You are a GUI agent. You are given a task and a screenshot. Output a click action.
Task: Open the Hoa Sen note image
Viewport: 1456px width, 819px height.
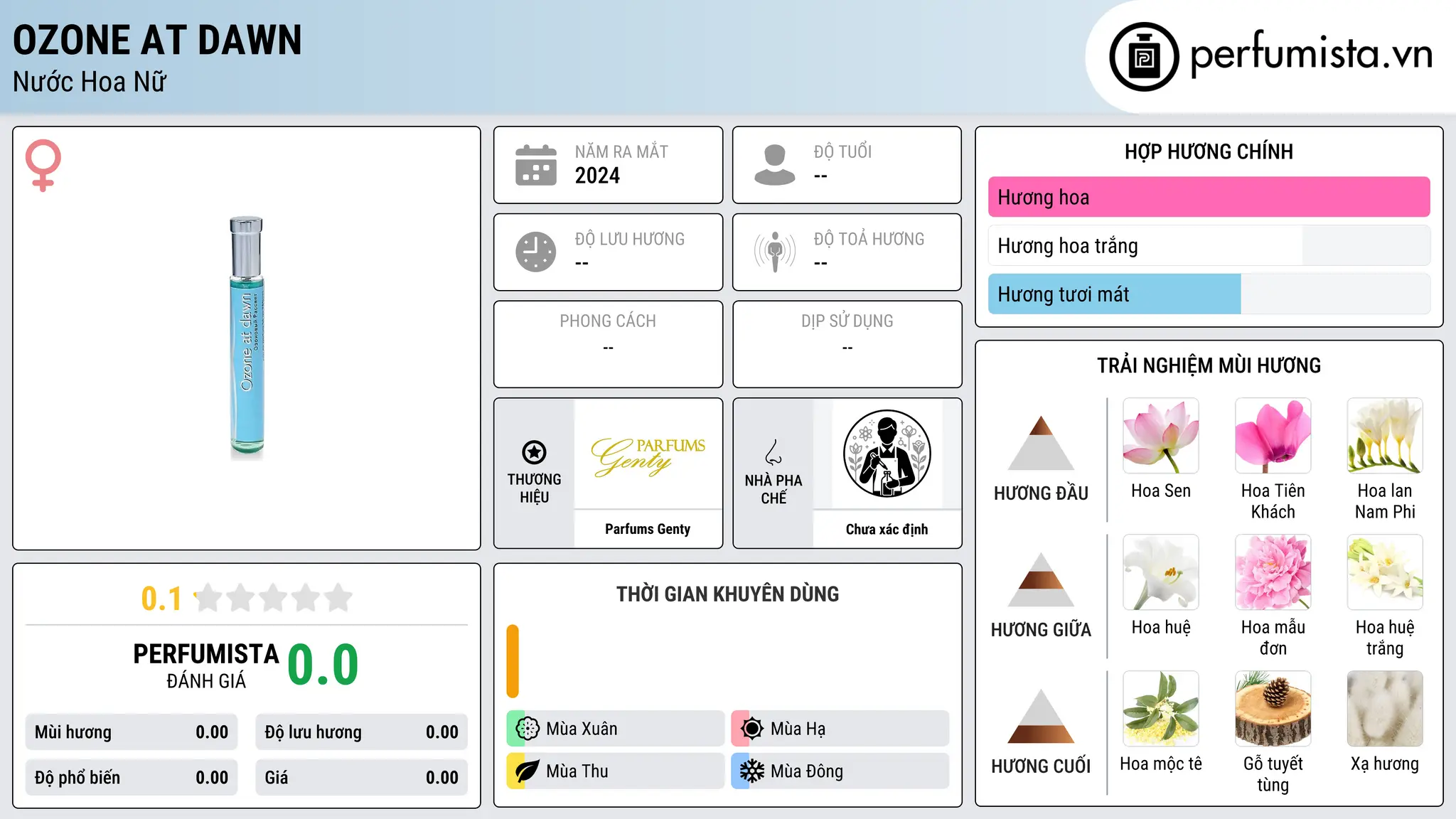coord(1161,436)
